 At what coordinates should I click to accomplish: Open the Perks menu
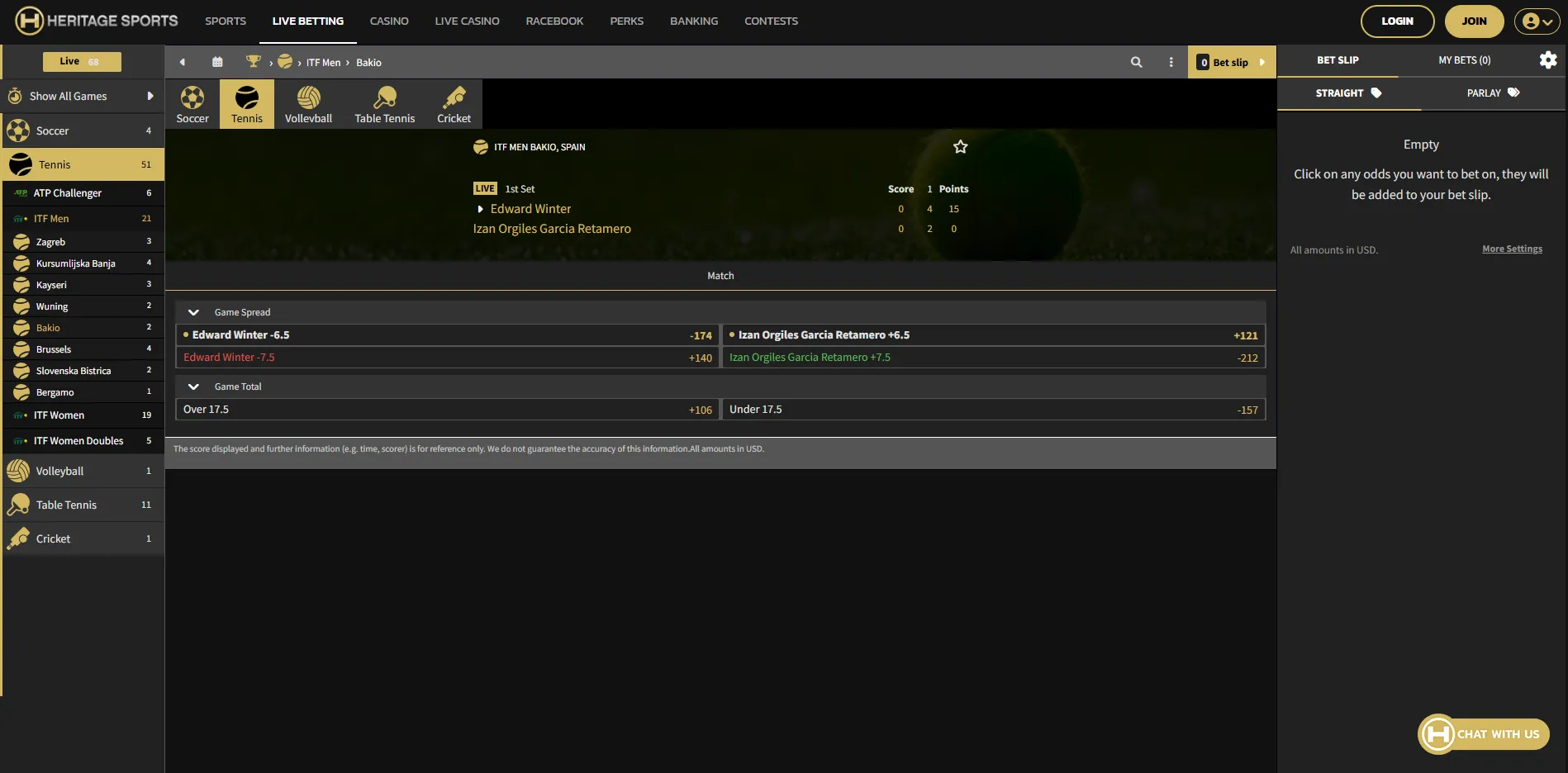626,21
